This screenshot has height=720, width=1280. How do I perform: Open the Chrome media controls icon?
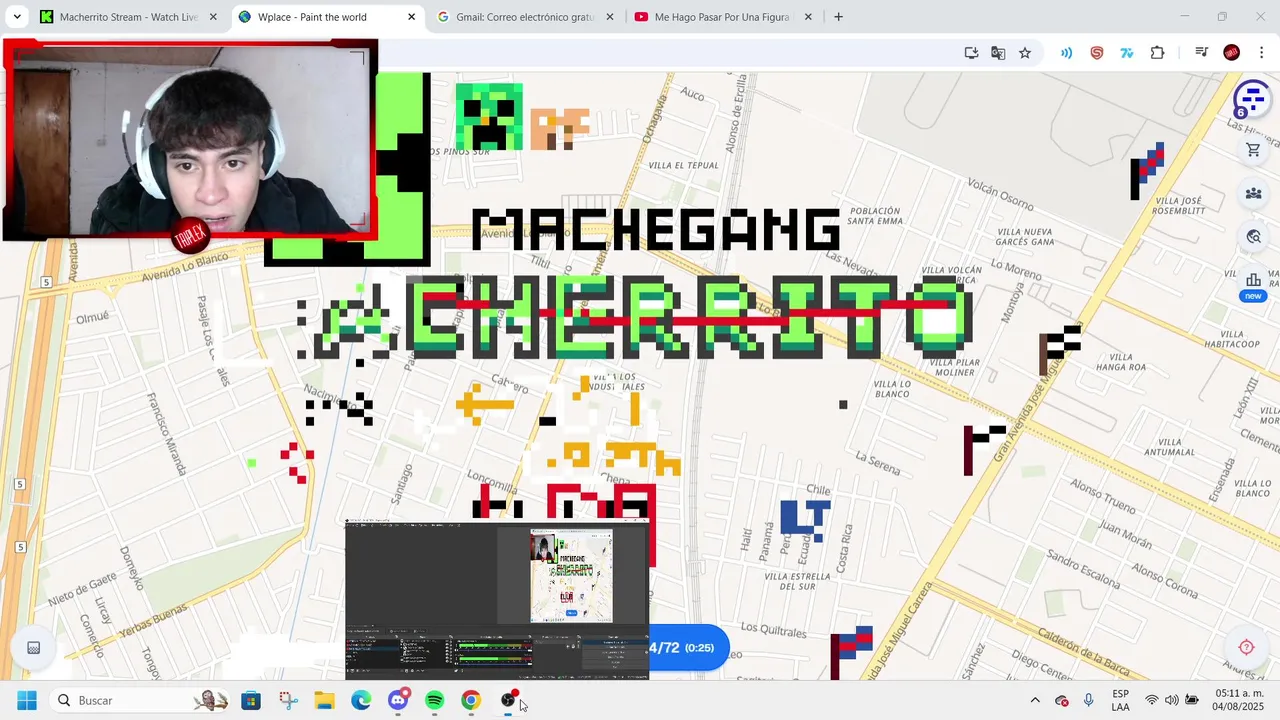pyautogui.click(x=1202, y=53)
